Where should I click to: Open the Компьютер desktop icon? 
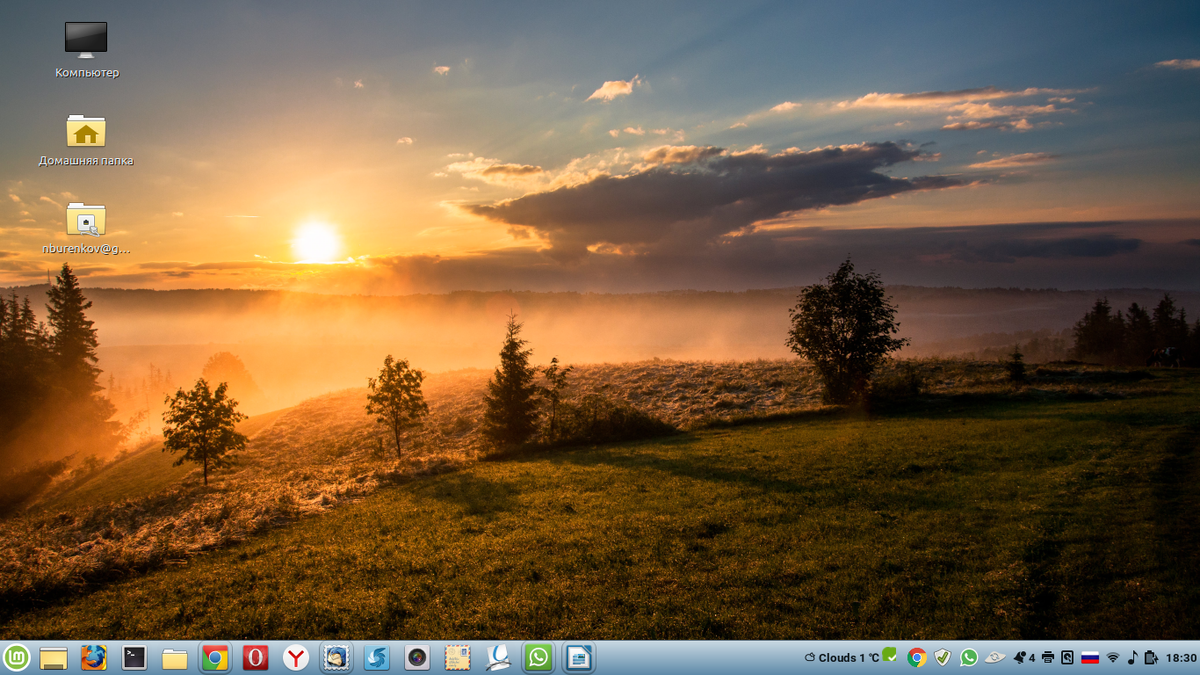(86, 50)
